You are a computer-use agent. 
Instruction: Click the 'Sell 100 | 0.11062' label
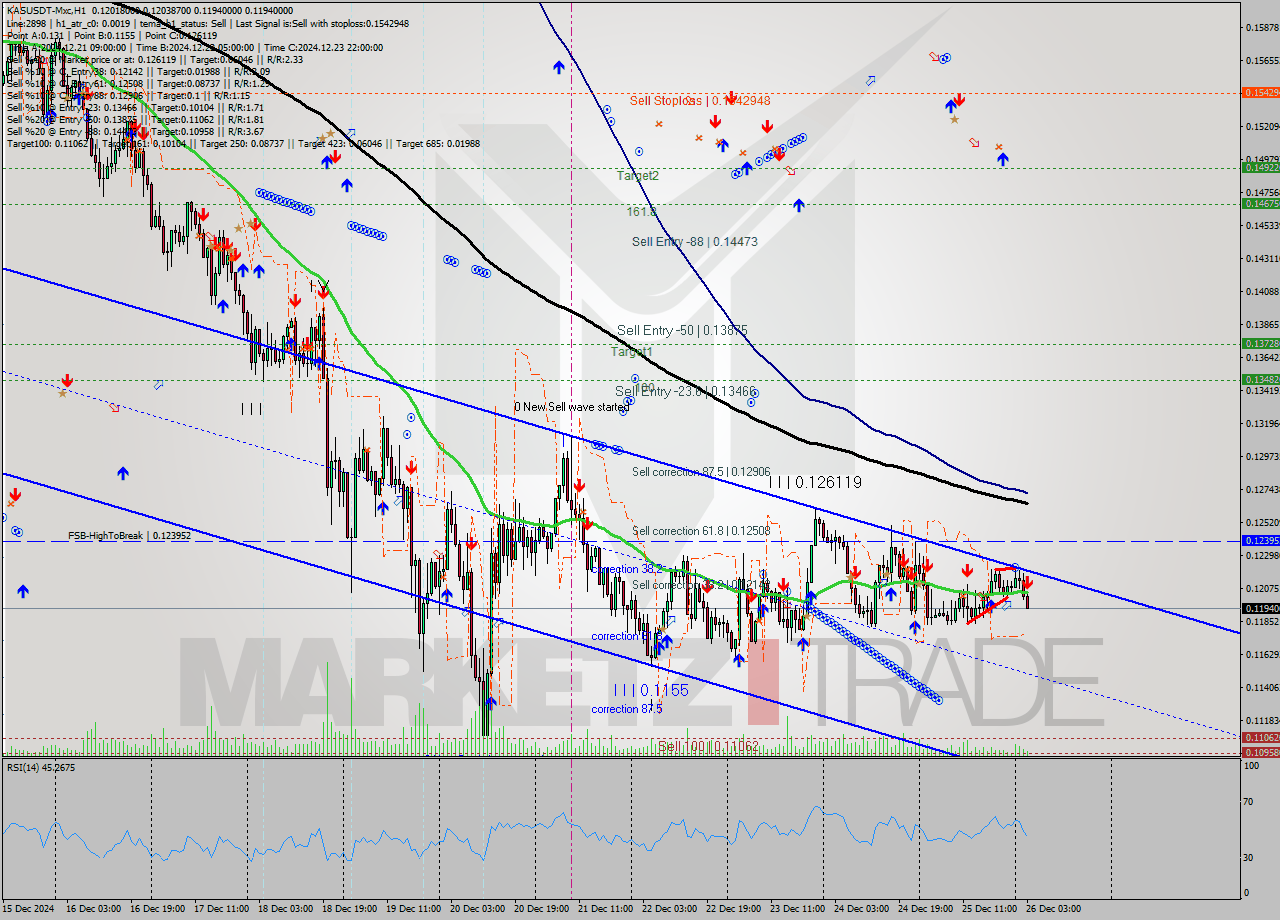tap(708, 746)
